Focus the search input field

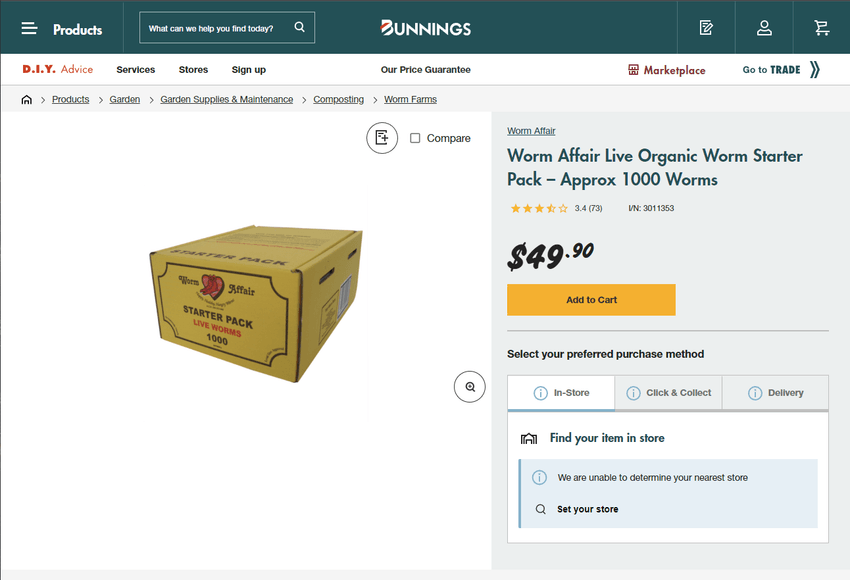click(217, 28)
